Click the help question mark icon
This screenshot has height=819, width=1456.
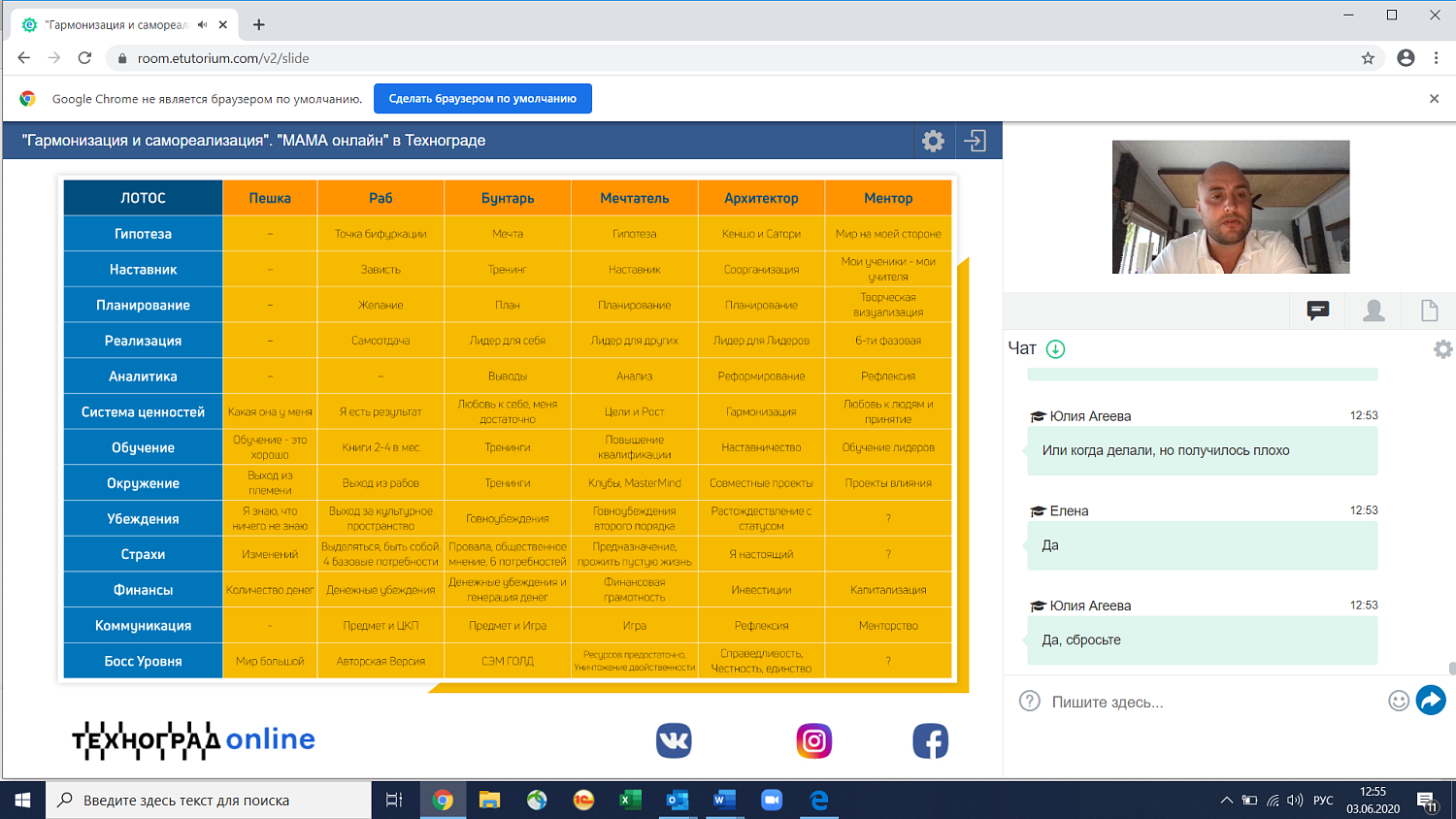[x=1030, y=701]
